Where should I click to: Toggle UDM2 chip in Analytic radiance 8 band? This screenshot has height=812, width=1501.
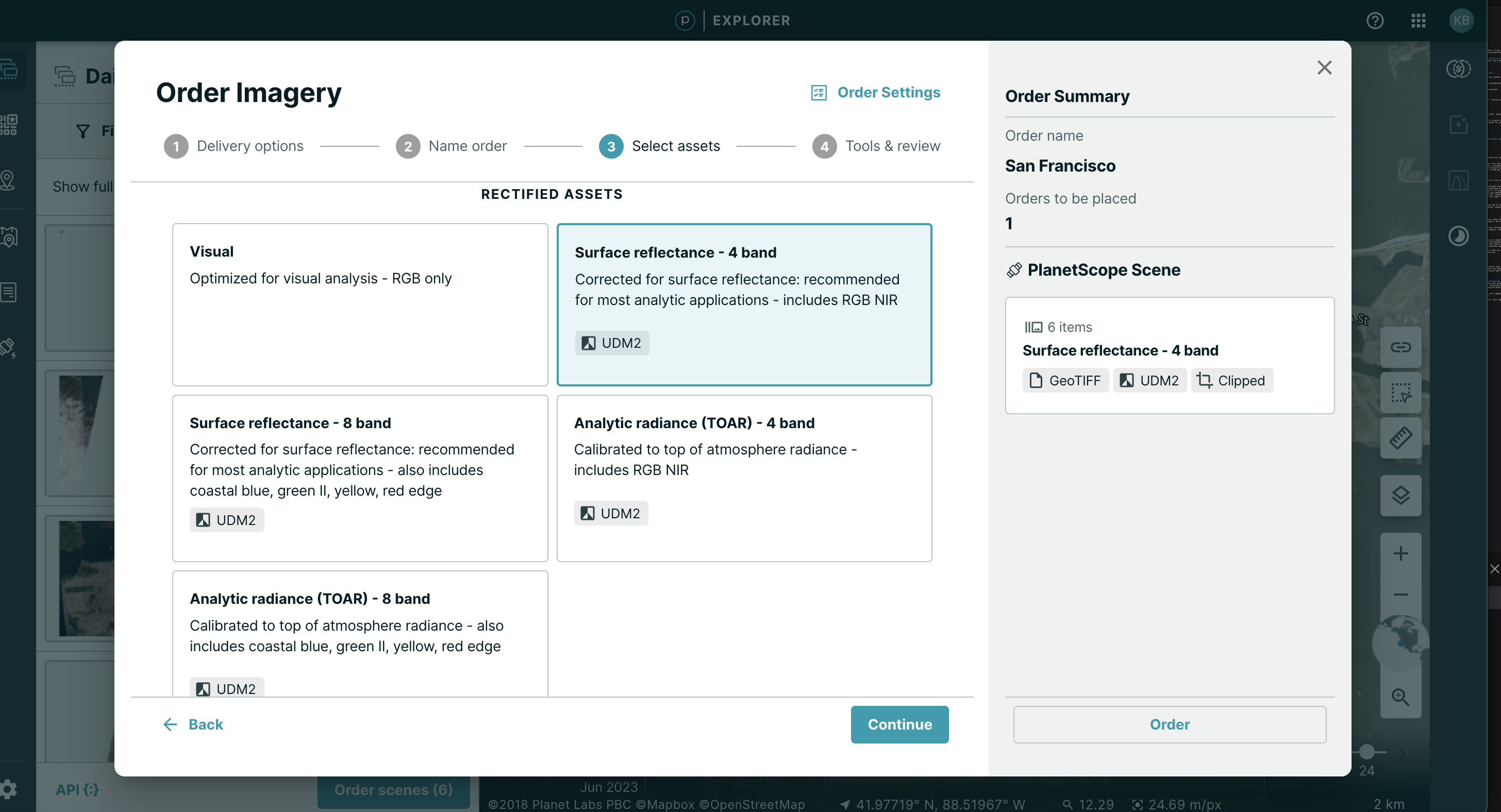(x=227, y=688)
